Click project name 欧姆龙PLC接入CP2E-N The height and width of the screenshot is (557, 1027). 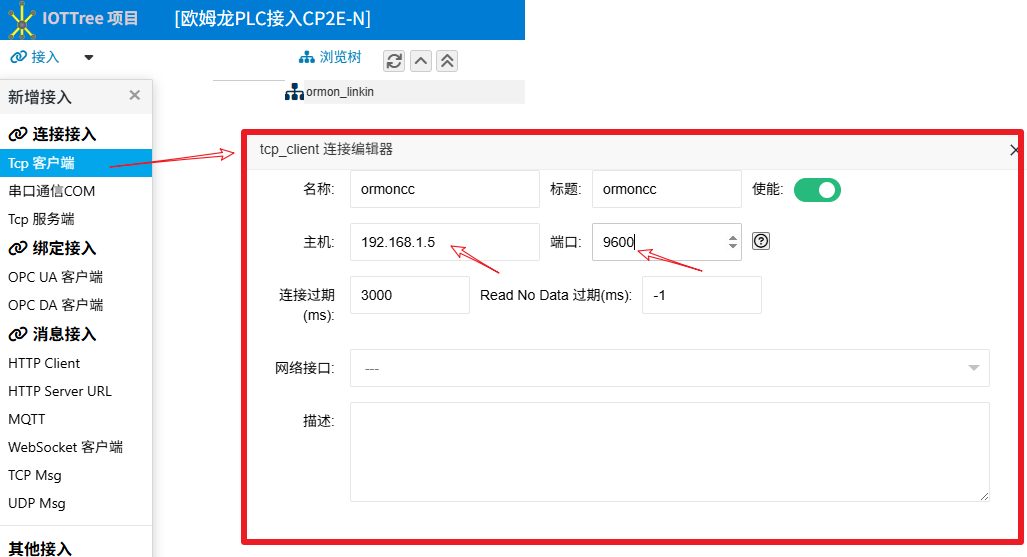tap(272, 18)
